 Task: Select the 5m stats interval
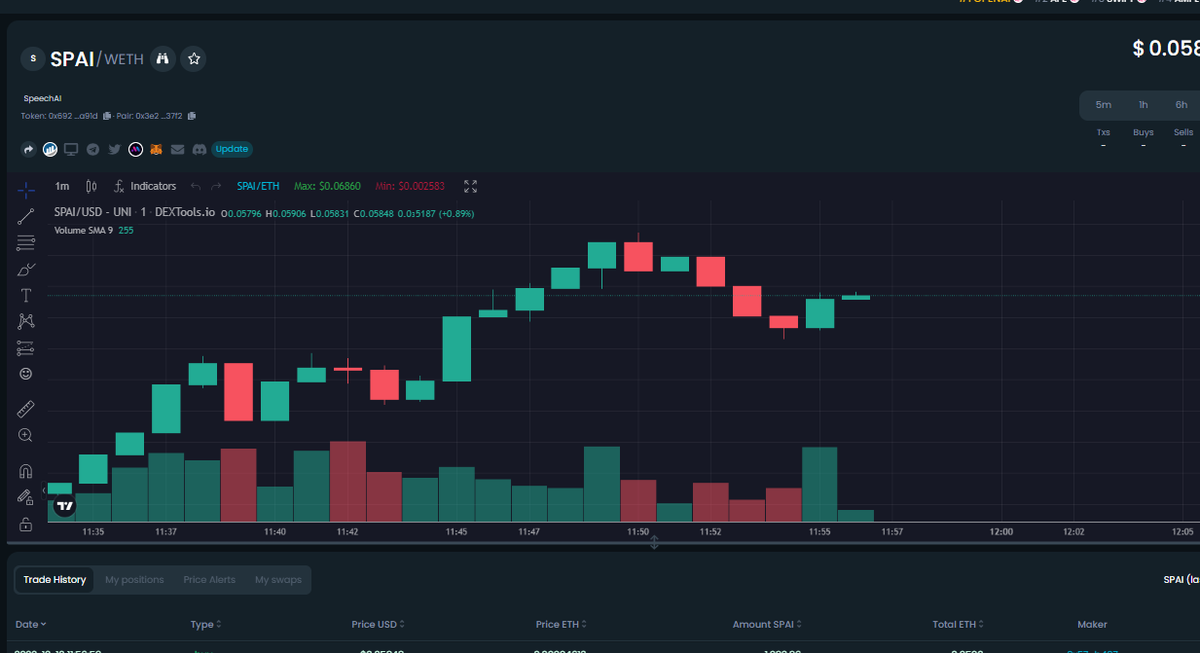click(1103, 105)
